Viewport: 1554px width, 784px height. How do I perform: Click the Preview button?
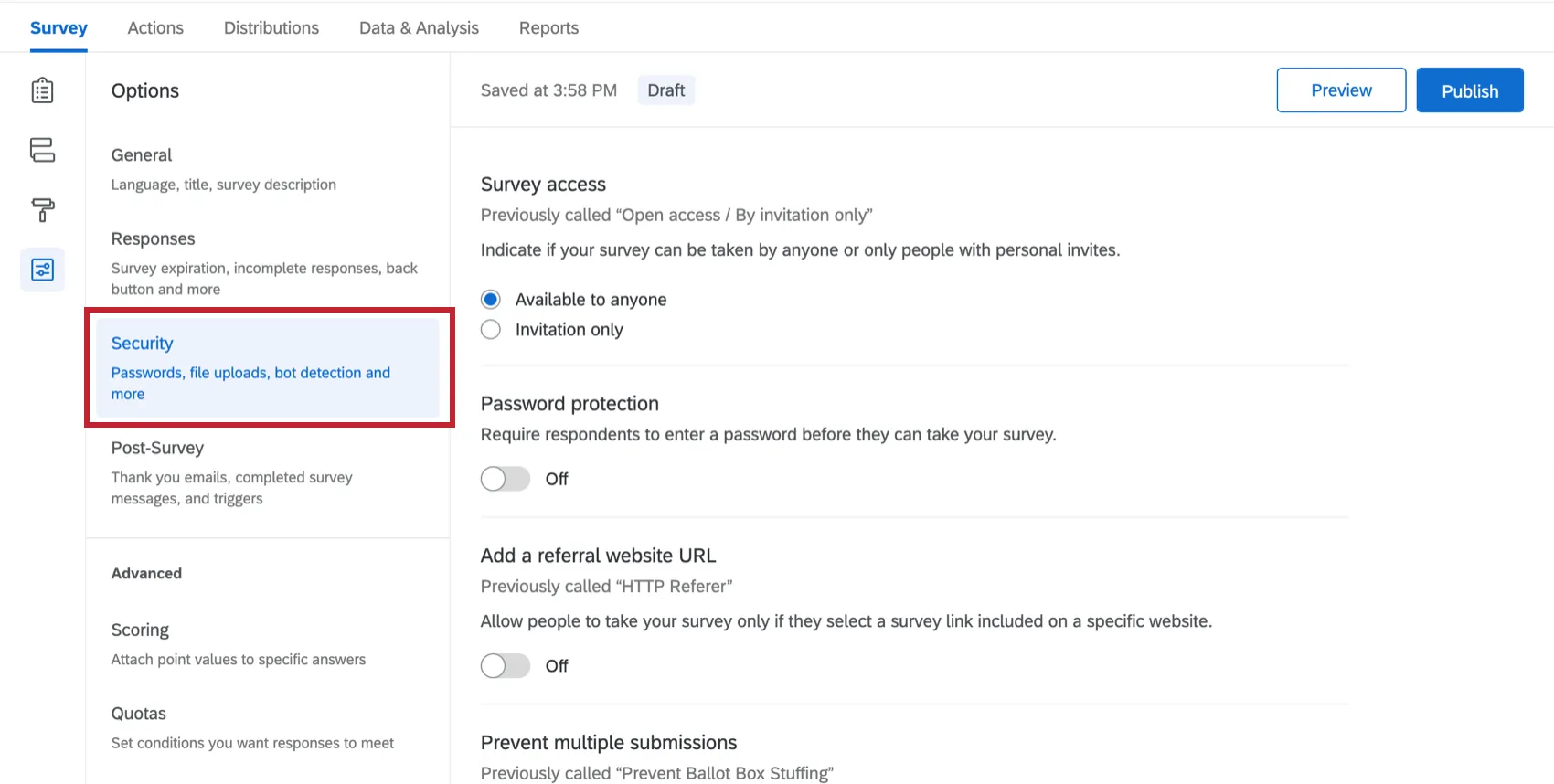pyautogui.click(x=1341, y=90)
